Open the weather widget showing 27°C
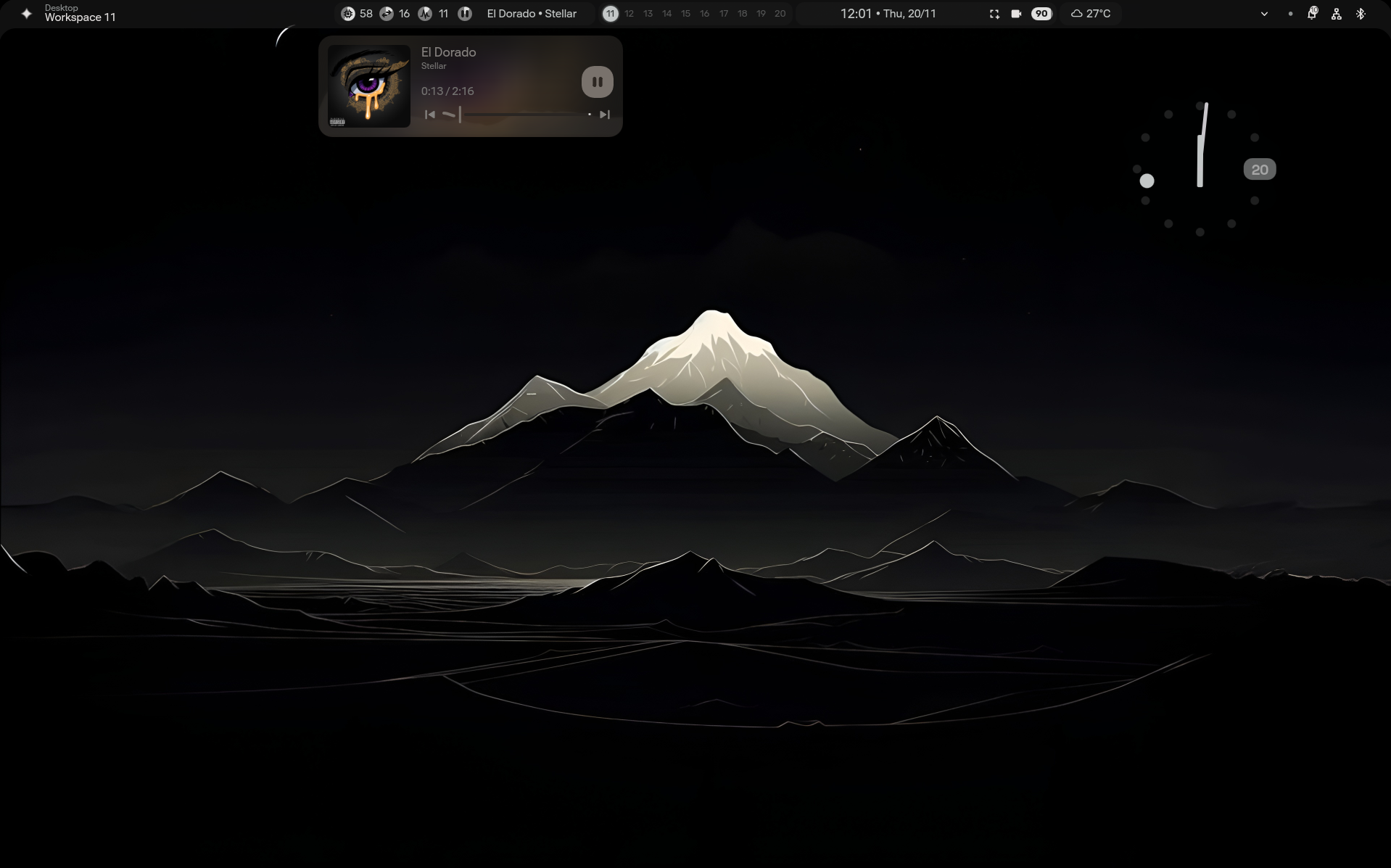The width and height of the screenshot is (1391, 868). coord(1091,13)
